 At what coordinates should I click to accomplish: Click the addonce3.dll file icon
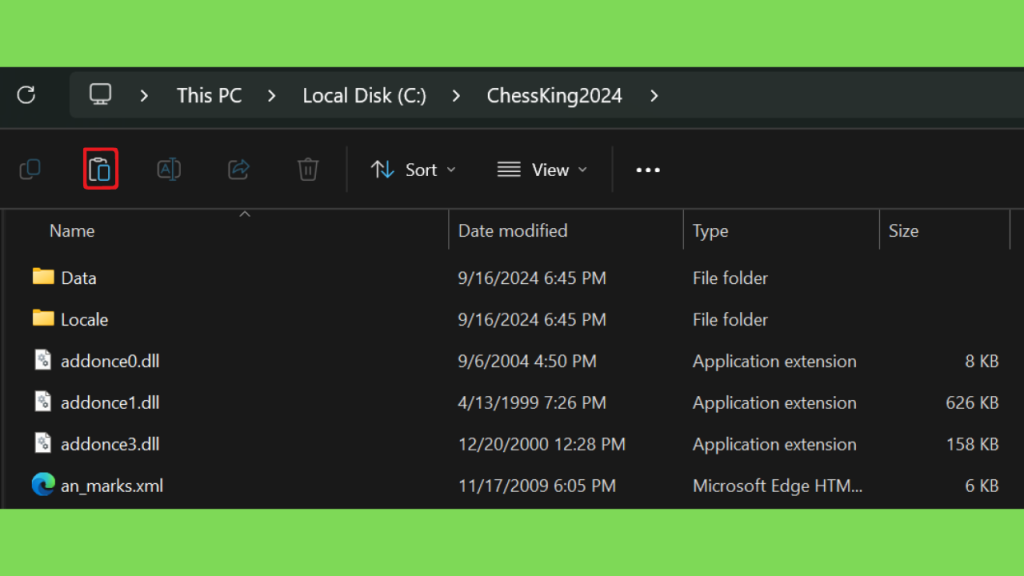click(x=43, y=443)
